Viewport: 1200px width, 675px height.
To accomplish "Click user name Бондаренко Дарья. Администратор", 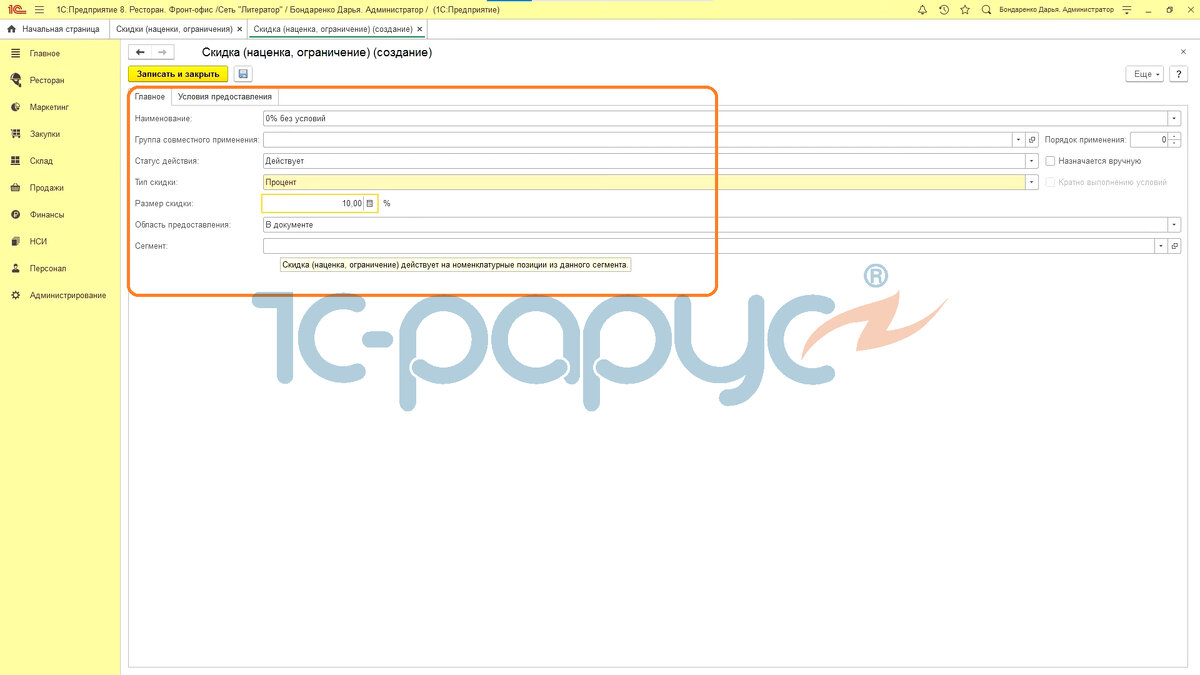I will coord(1055,9).
